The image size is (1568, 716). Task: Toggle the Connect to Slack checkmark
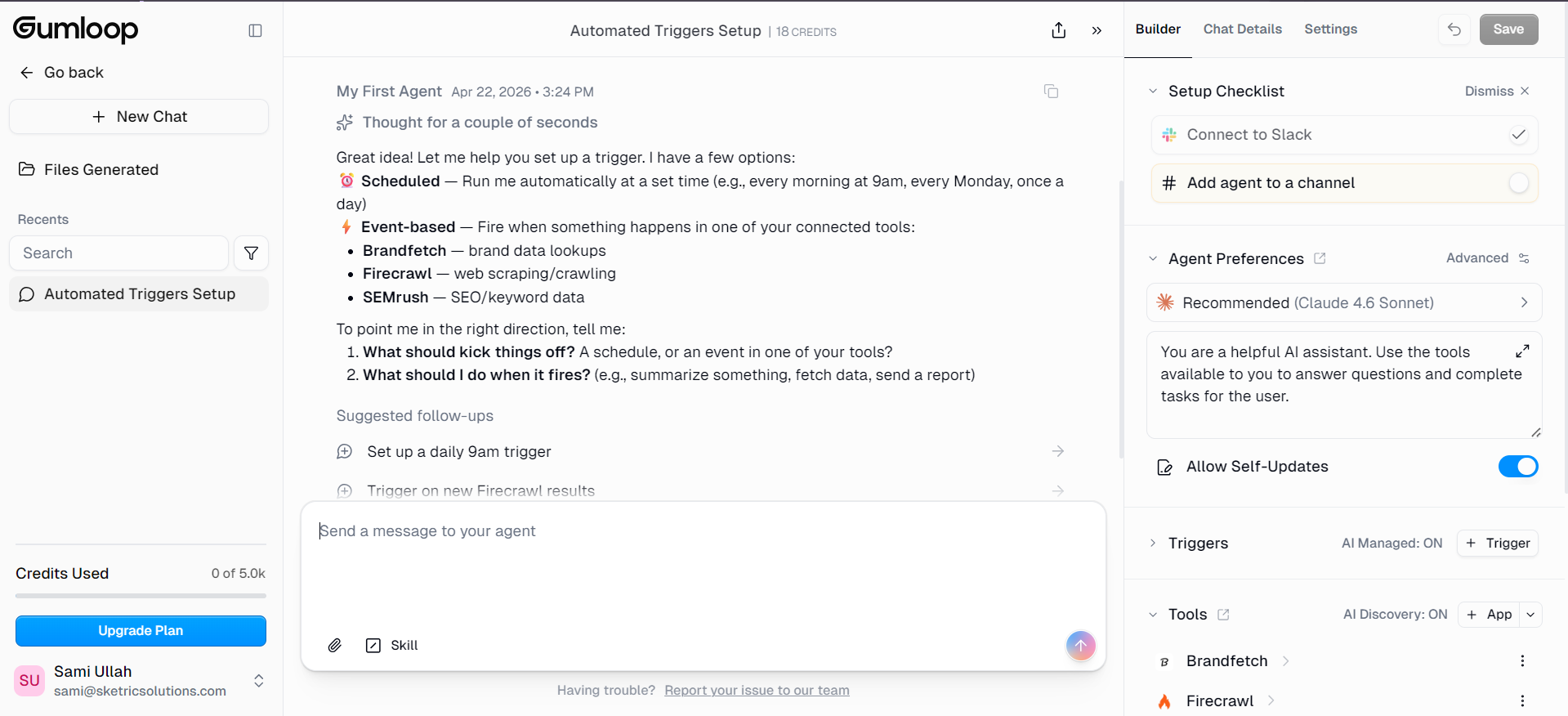1517,135
